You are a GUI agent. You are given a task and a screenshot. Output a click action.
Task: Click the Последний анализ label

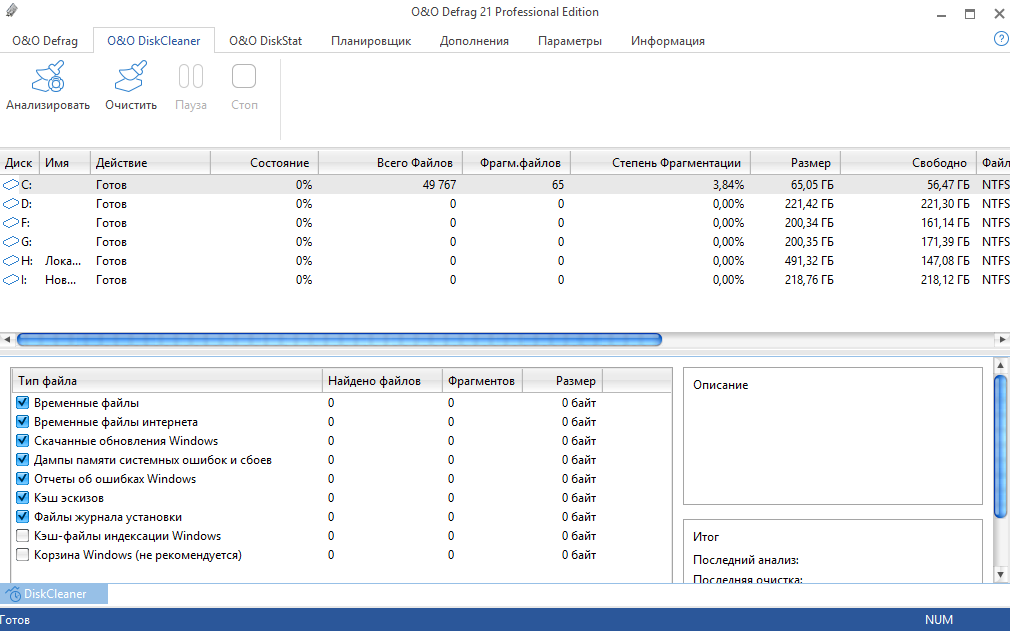tap(746, 560)
